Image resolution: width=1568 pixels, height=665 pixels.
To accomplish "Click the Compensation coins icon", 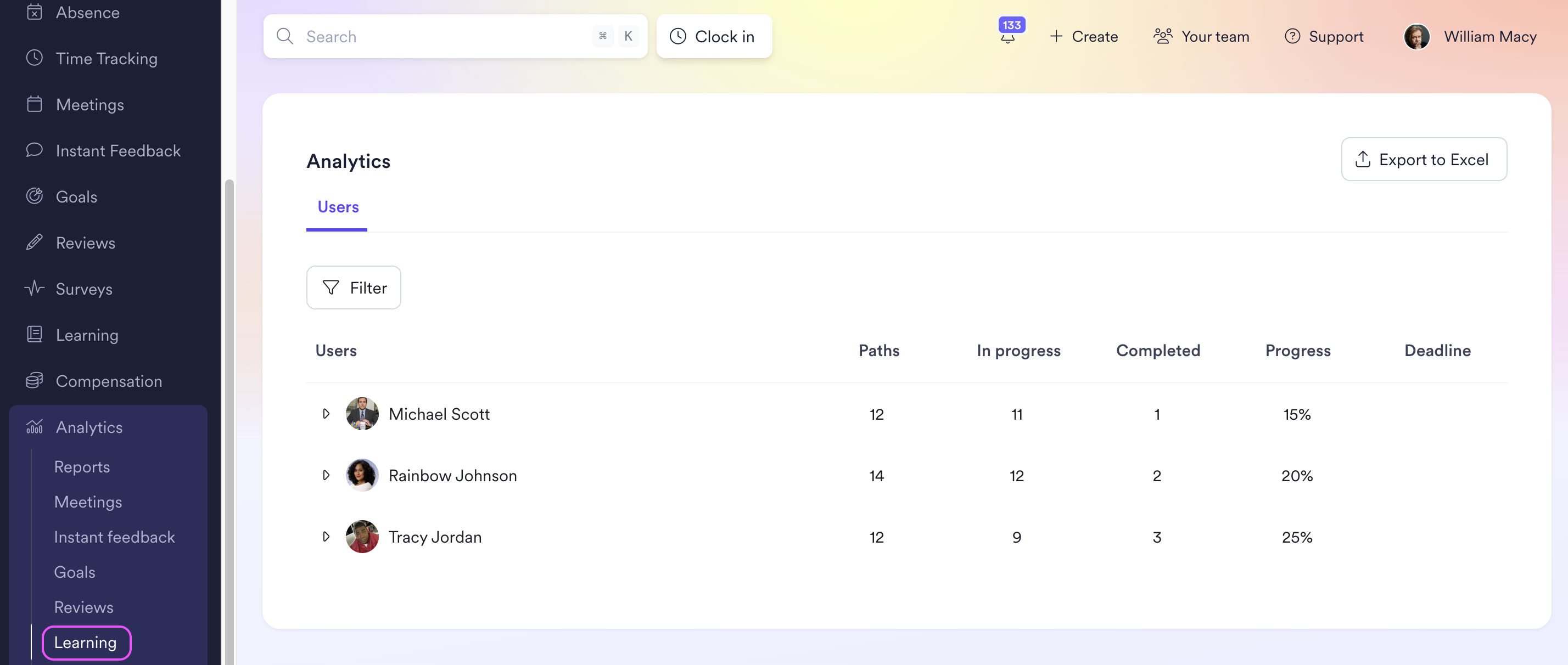I will pos(35,381).
